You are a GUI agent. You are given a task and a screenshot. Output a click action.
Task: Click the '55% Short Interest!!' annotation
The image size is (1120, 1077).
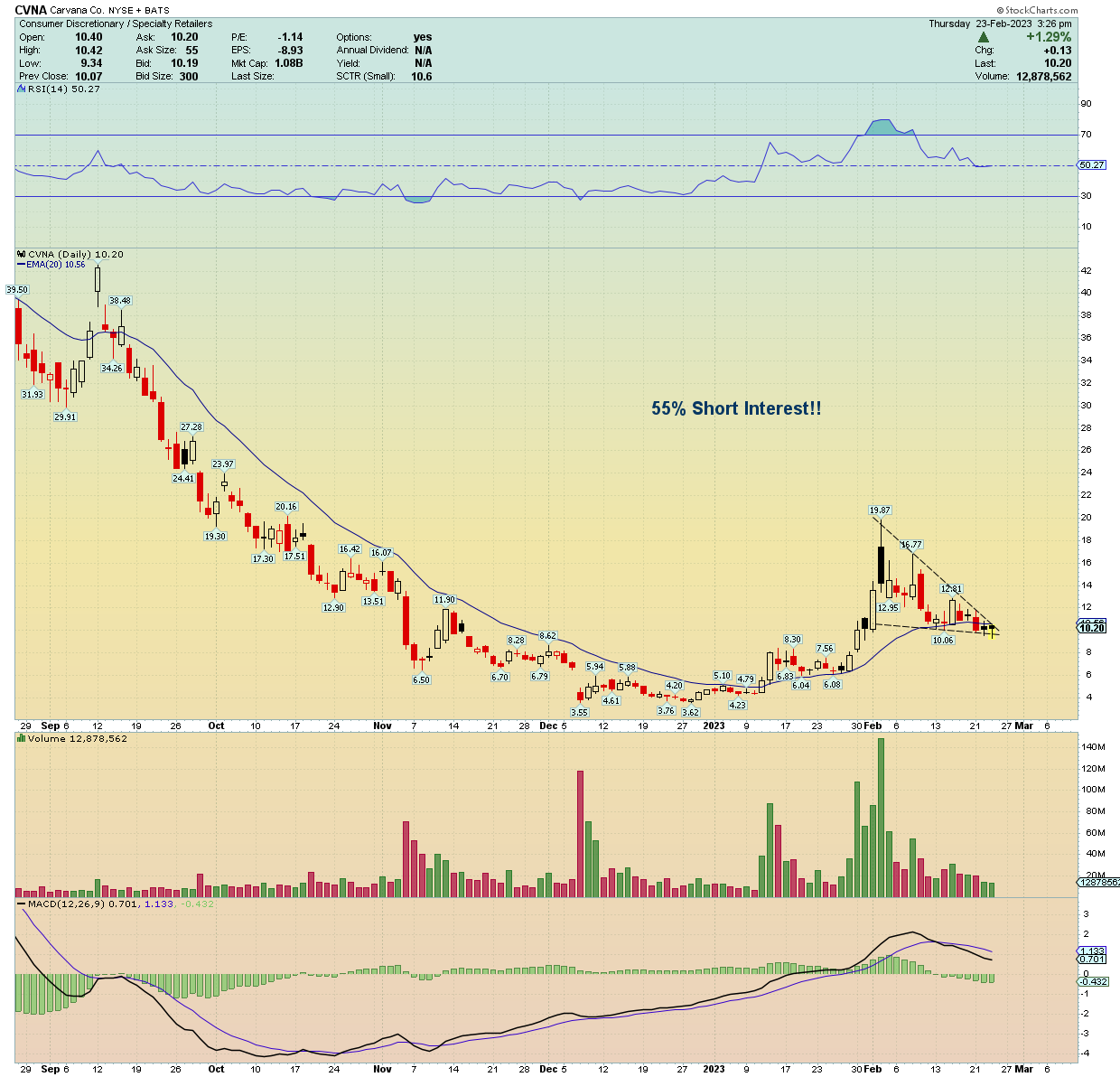coord(736,408)
